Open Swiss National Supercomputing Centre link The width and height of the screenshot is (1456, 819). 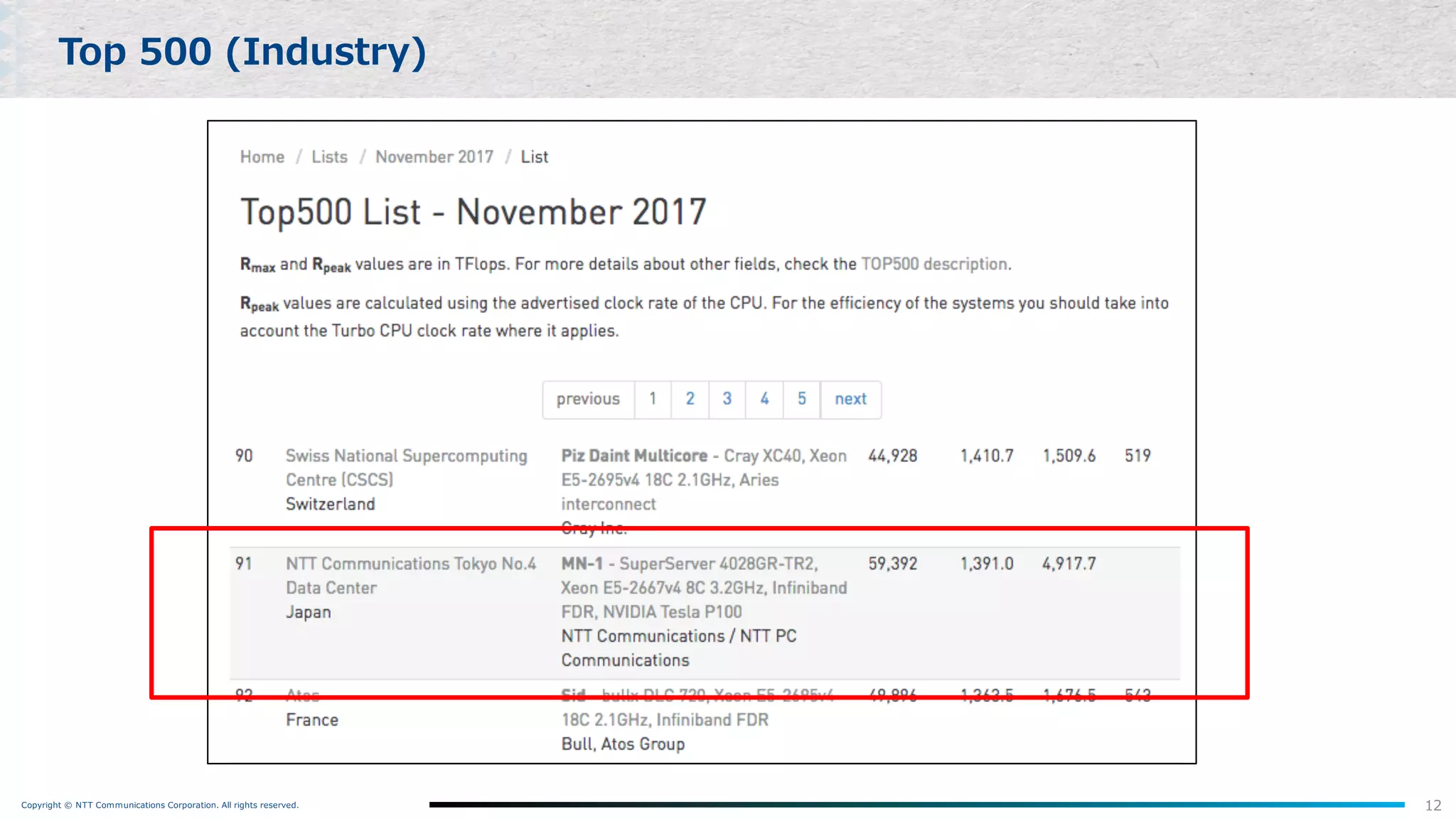(x=407, y=468)
